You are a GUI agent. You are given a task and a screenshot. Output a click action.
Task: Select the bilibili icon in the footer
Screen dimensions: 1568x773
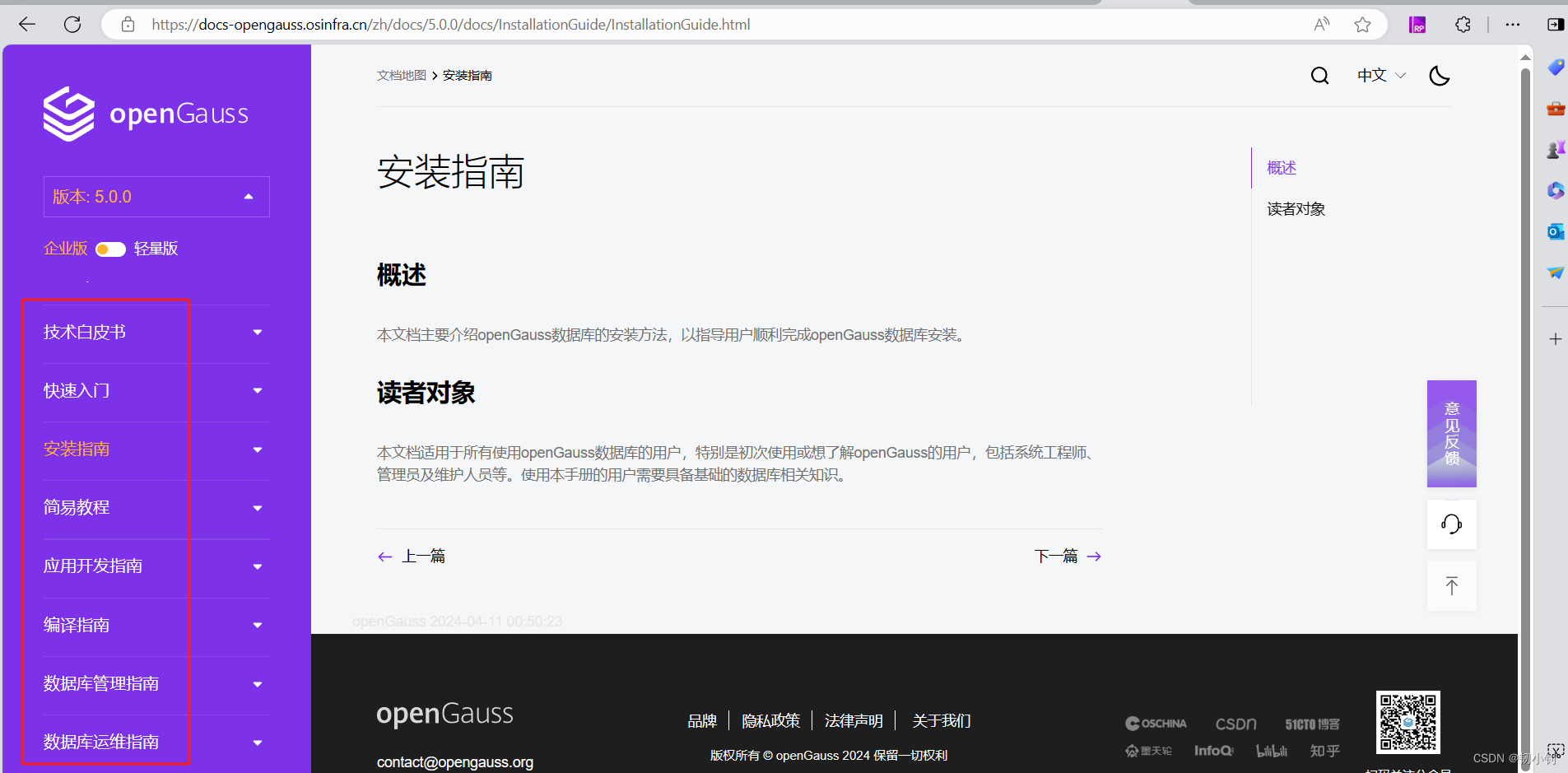pyautogui.click(x=1271, y=750)
